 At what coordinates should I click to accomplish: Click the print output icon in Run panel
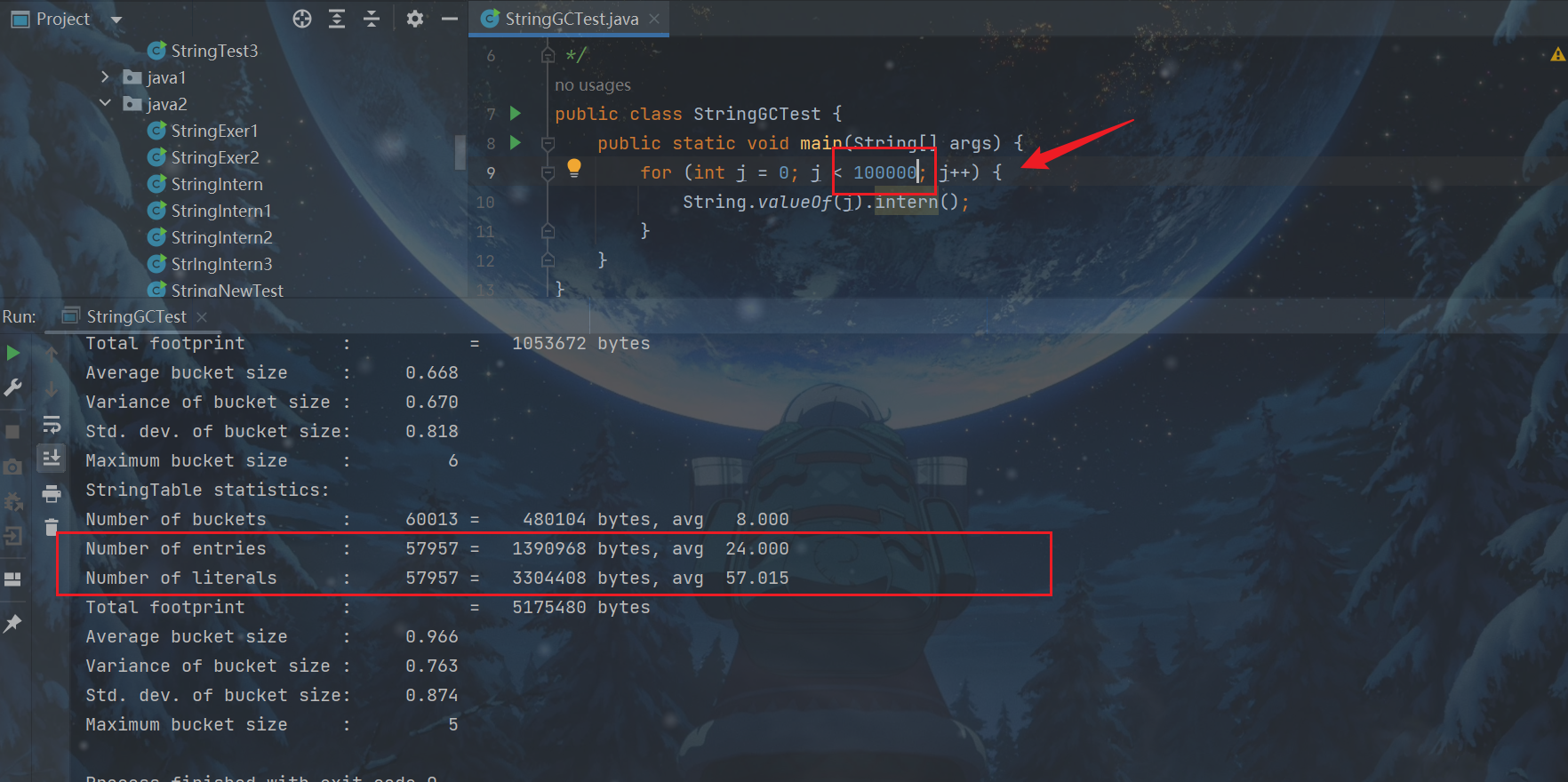[52, 493]
